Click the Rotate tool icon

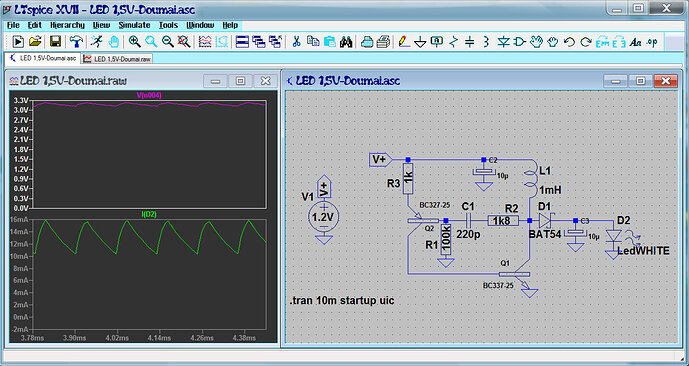coord(602,42)
